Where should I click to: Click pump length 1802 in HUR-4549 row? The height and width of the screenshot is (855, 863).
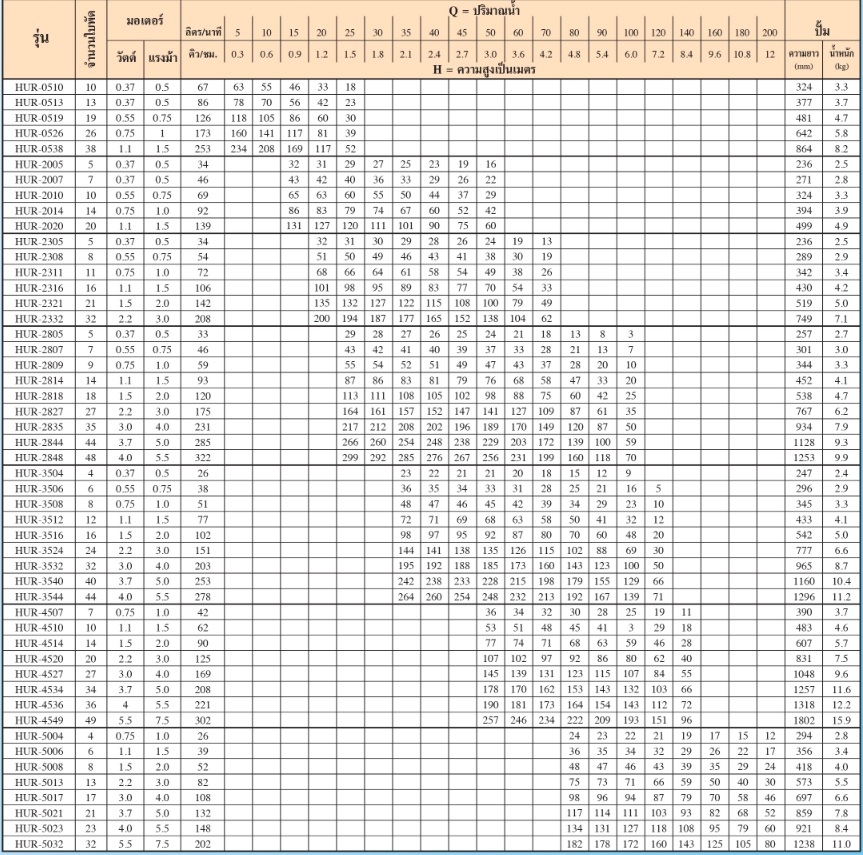[x=804, y=720]
